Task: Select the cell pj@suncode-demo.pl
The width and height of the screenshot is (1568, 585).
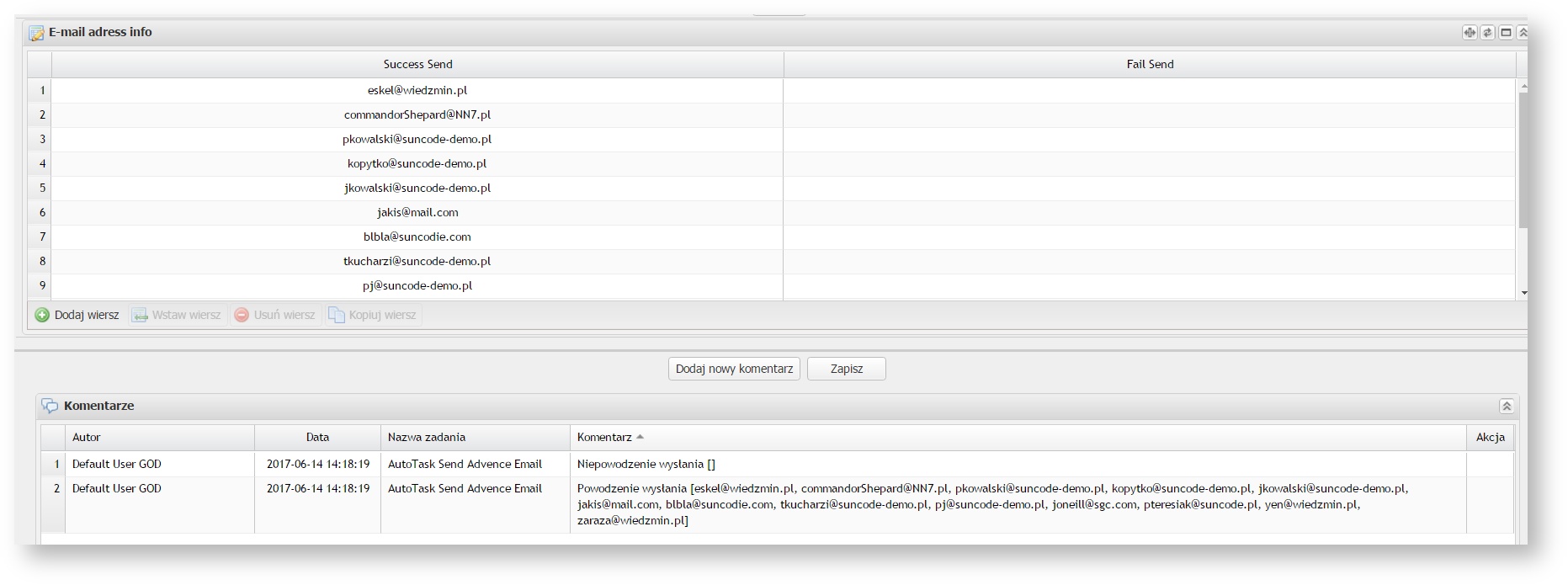Action: click(x=417, y=285)
